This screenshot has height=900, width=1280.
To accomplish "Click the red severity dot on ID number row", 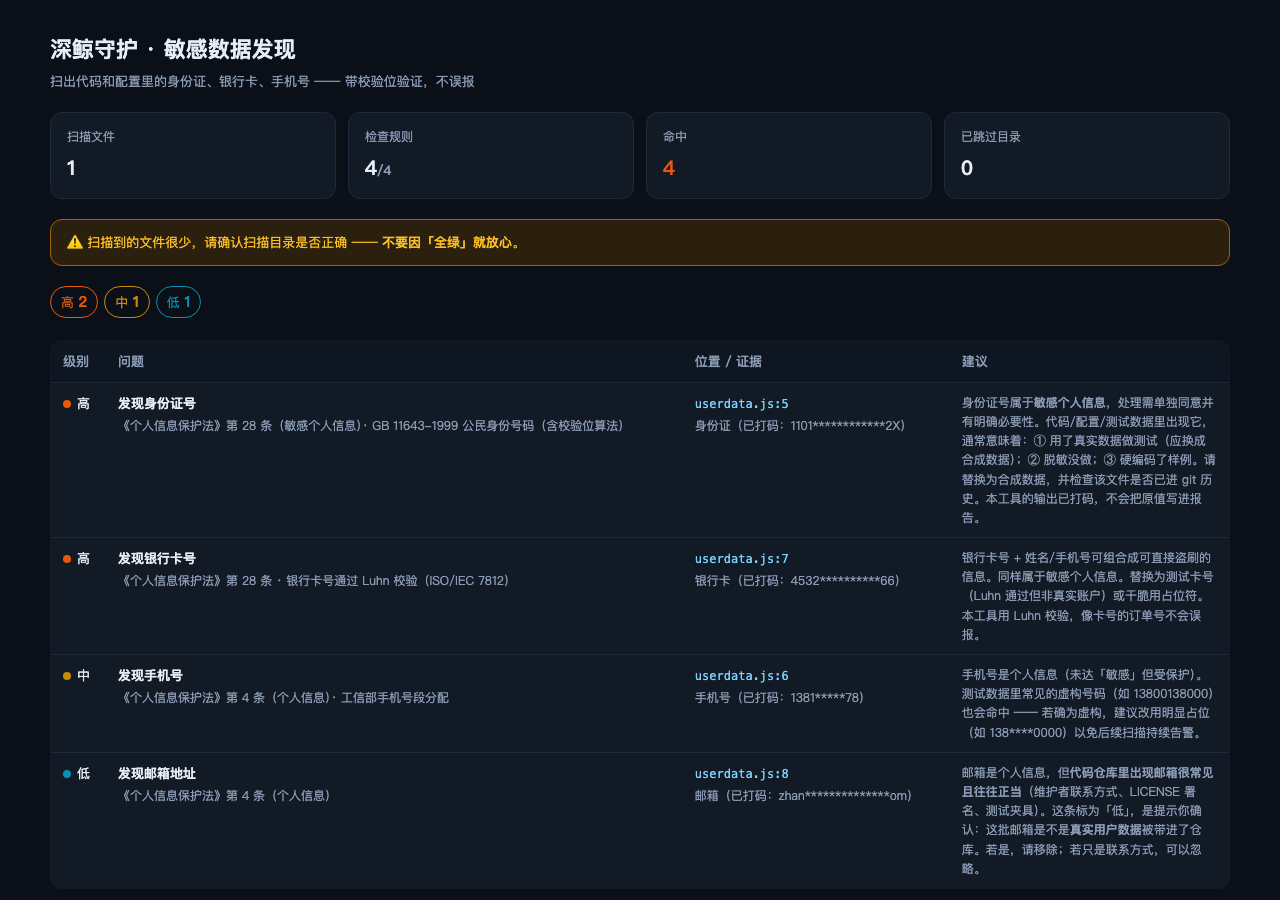I will tap(67, 404).
